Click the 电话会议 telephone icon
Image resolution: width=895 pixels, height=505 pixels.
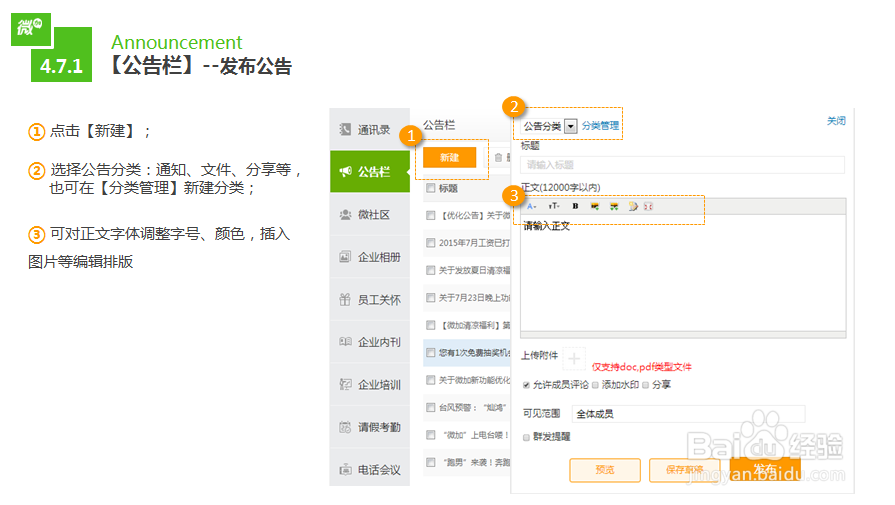click(x=345, y=470)
